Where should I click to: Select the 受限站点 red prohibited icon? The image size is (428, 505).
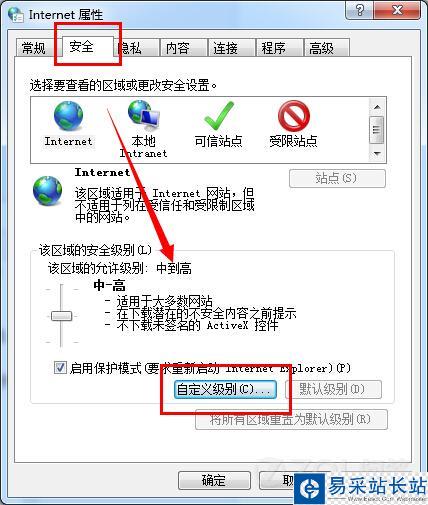point(294,116)
